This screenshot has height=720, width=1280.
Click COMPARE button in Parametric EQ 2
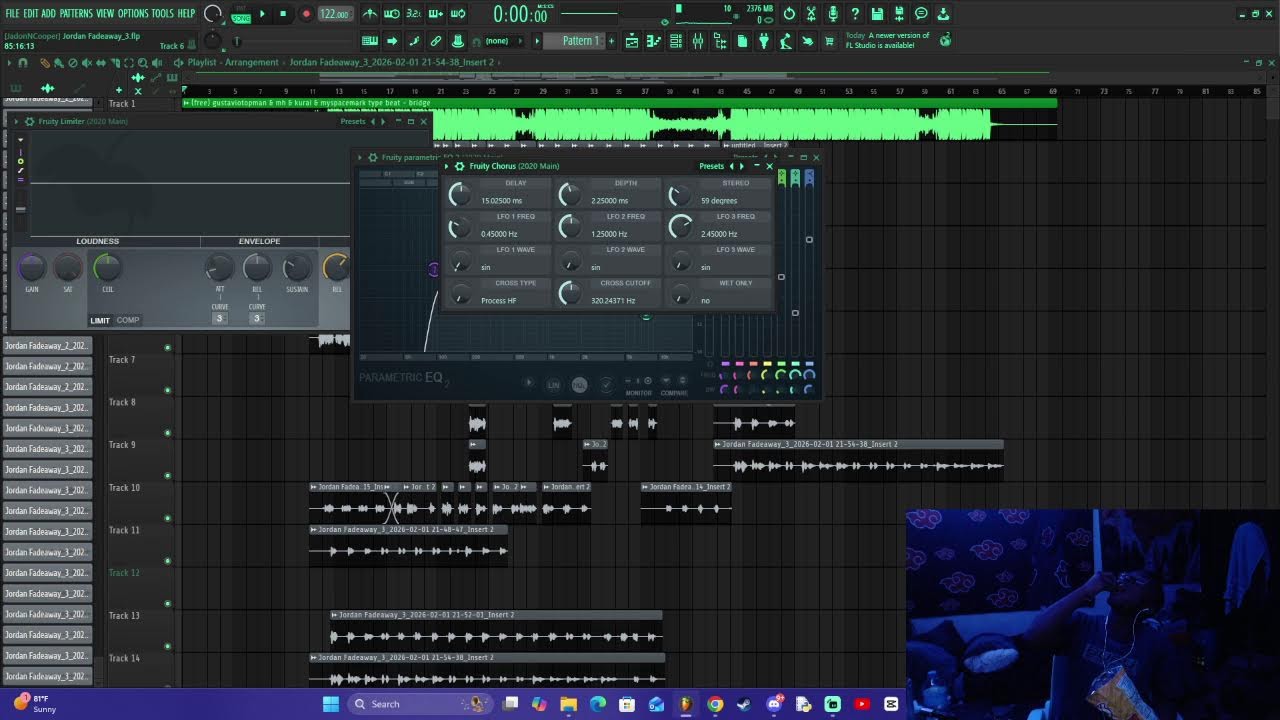click(x=673, y=392)
